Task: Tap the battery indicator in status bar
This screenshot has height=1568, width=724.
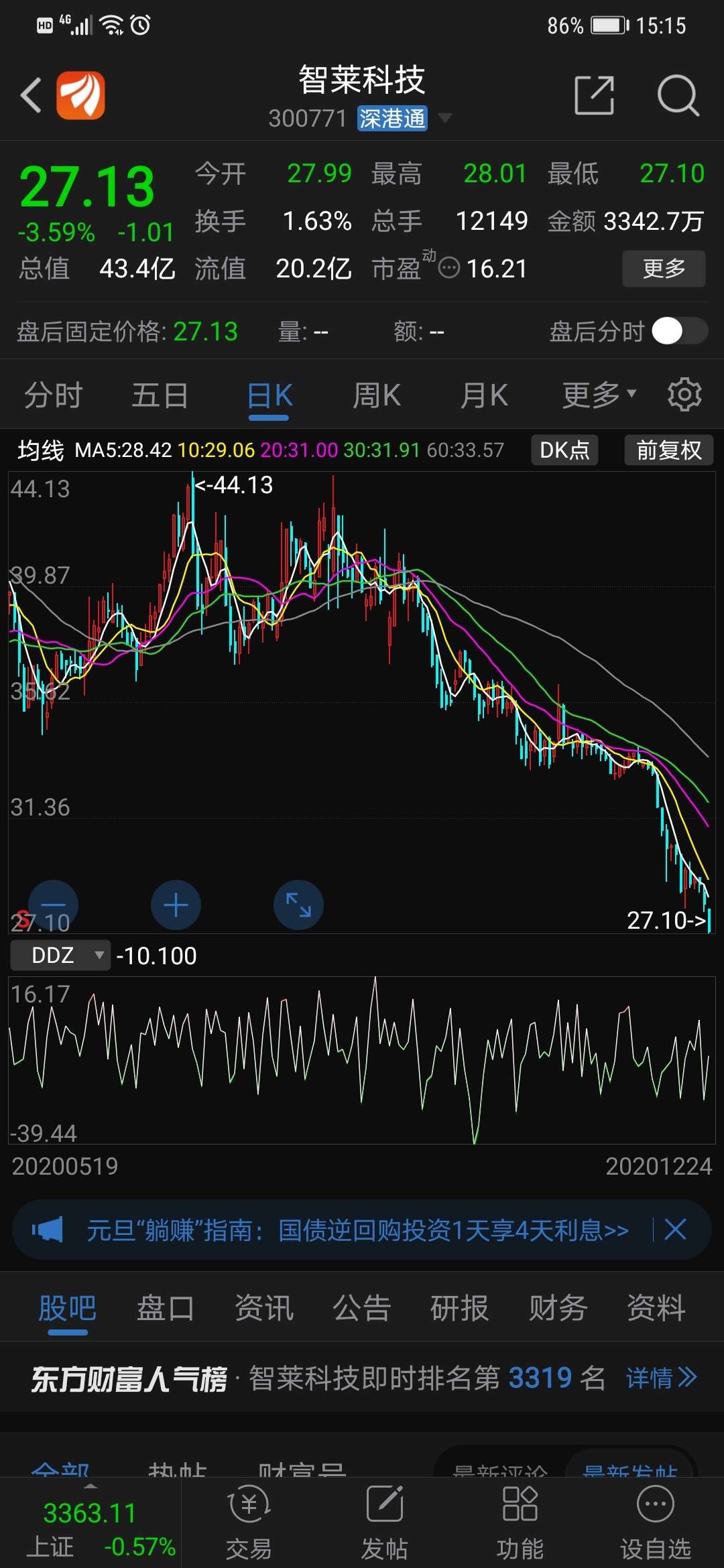Action: 609,25
